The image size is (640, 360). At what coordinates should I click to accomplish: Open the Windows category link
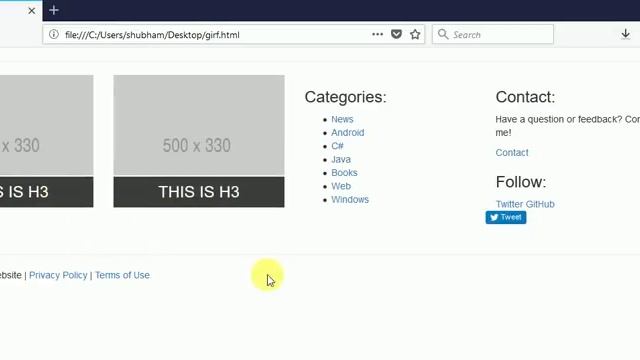350,200
